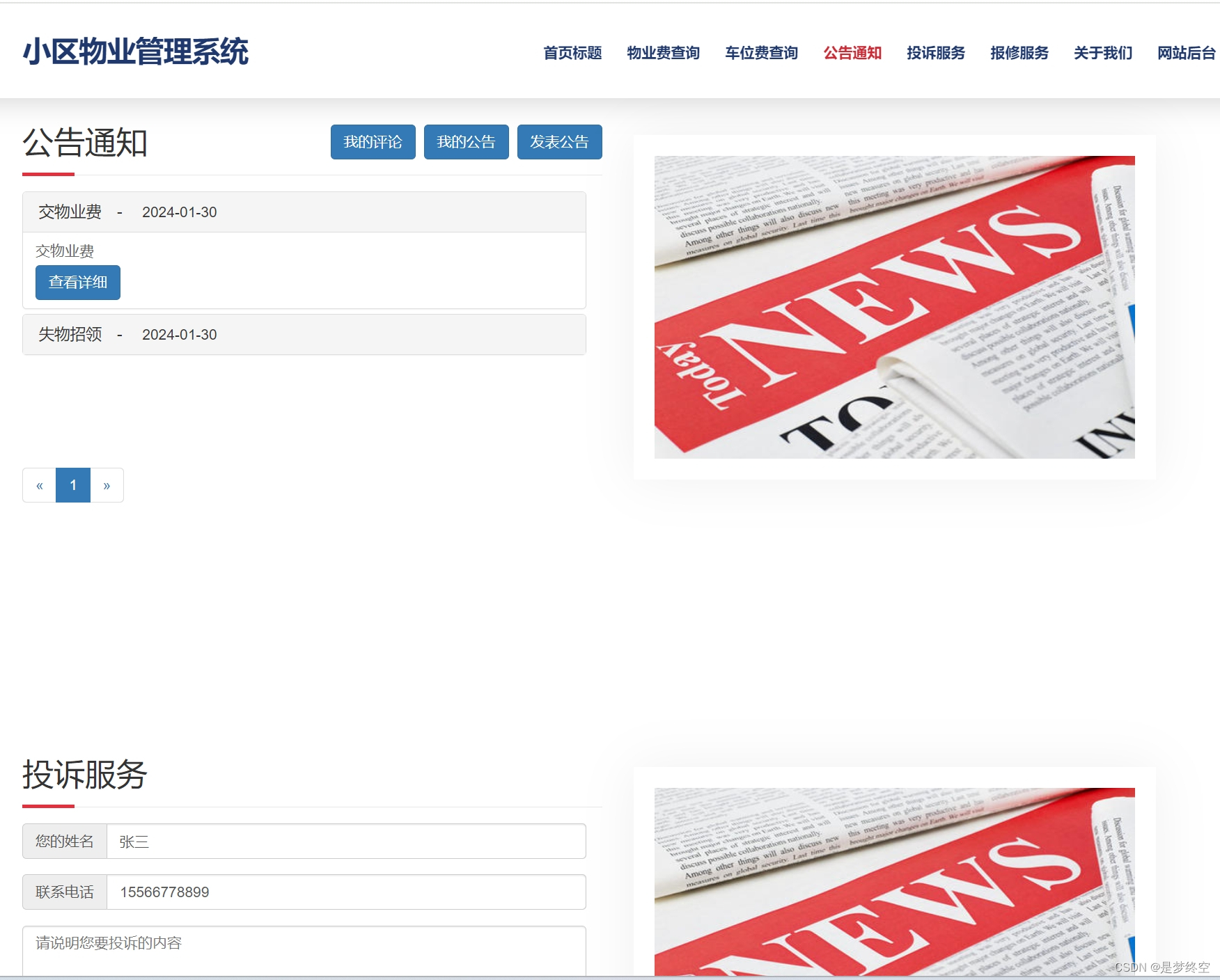1220x980 pixels.
Task: Open the 网站后台 admin link
Action: [x=1184, y=53]
